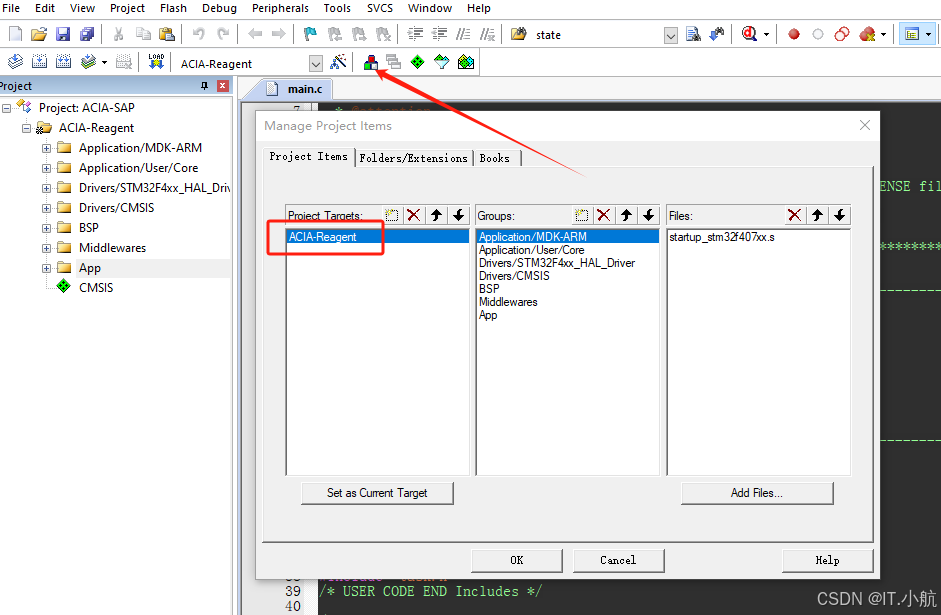The height and width of the screenshot is (615, 941).
Task: Click the Add Files... button
Action: pyautogui.click(x=757, y=493)
